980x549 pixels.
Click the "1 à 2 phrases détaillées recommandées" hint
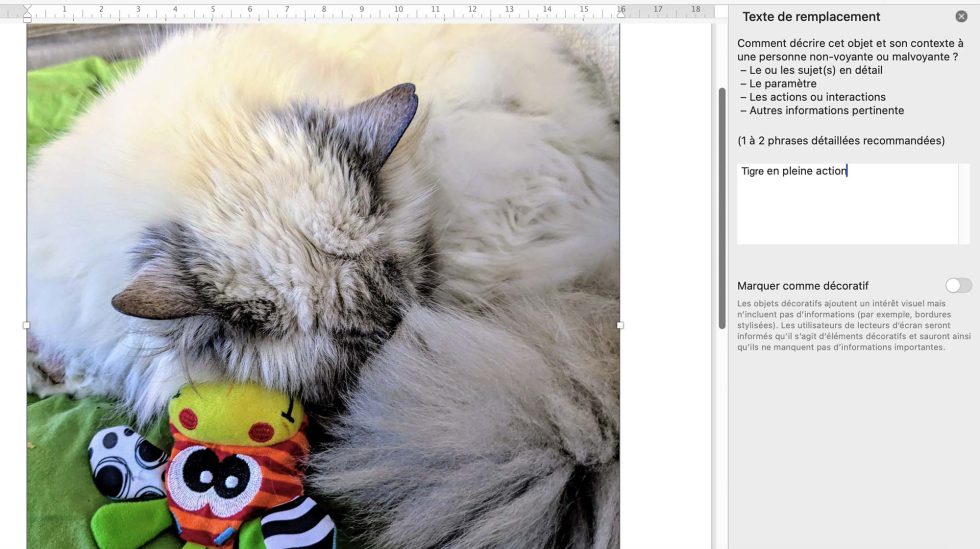tap(841, 141)
